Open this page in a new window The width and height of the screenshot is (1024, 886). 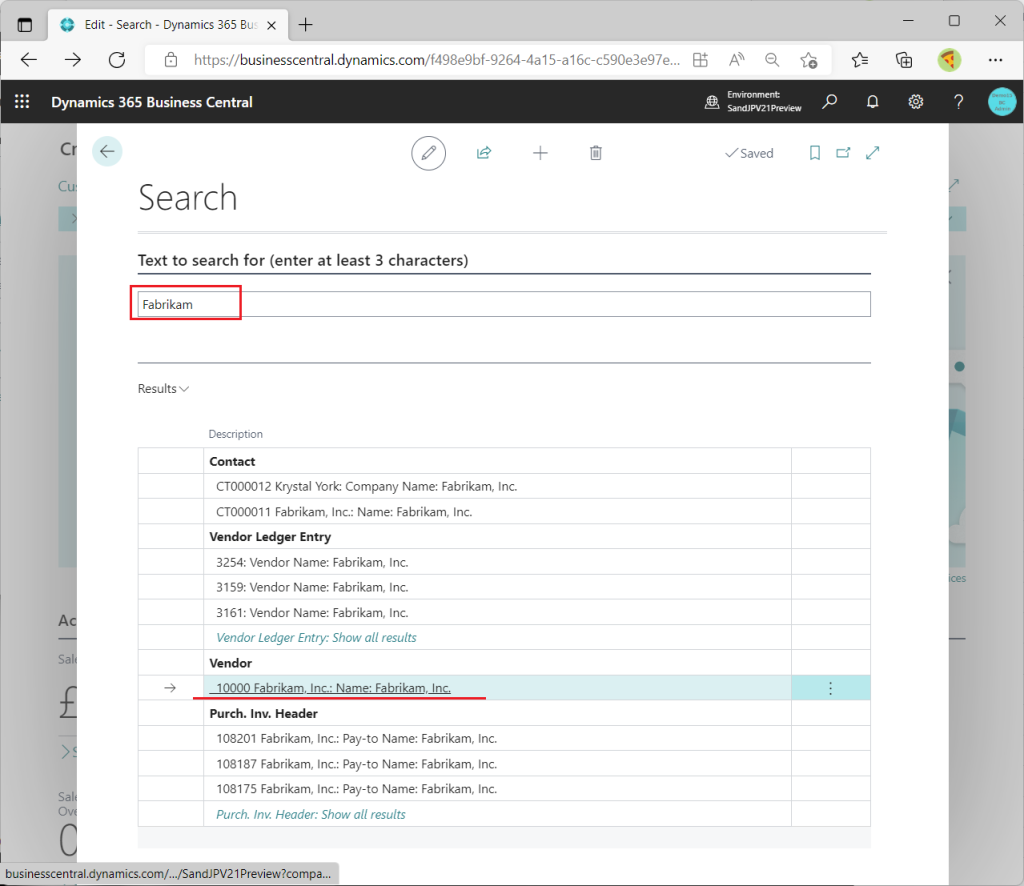click(843, 153)
